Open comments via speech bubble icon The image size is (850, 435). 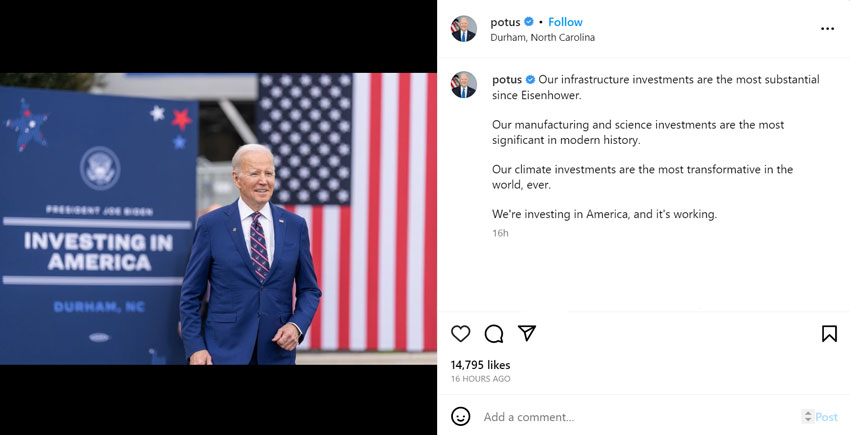(x=494, y=334)
